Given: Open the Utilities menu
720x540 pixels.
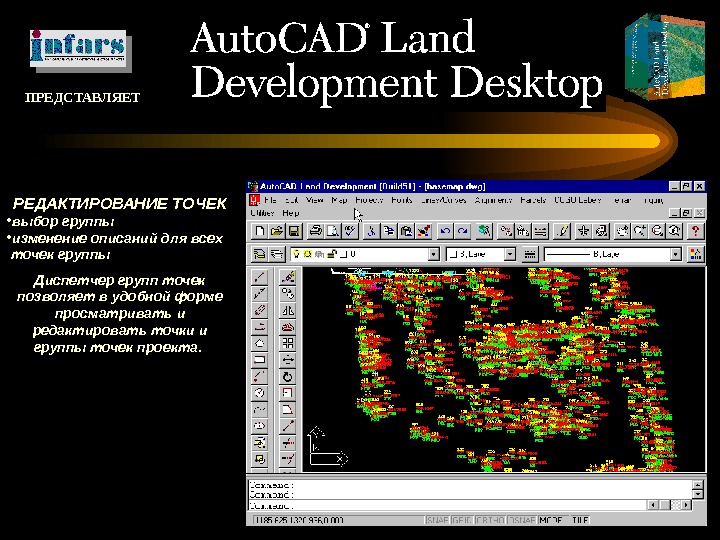Looking at the screenshot, I should (x=262, y=213).
